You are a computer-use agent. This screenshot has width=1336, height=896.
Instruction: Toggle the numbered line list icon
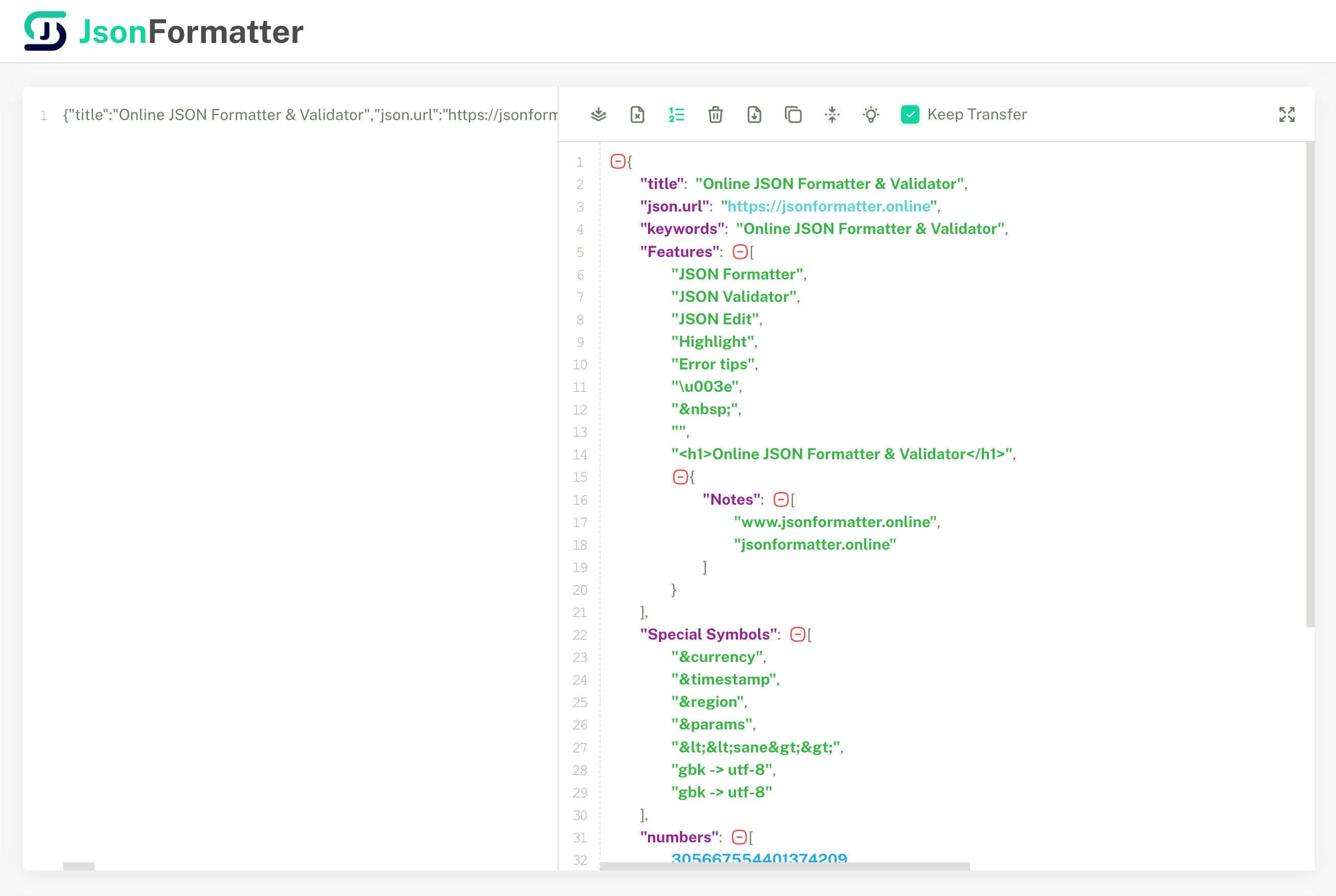677,115
